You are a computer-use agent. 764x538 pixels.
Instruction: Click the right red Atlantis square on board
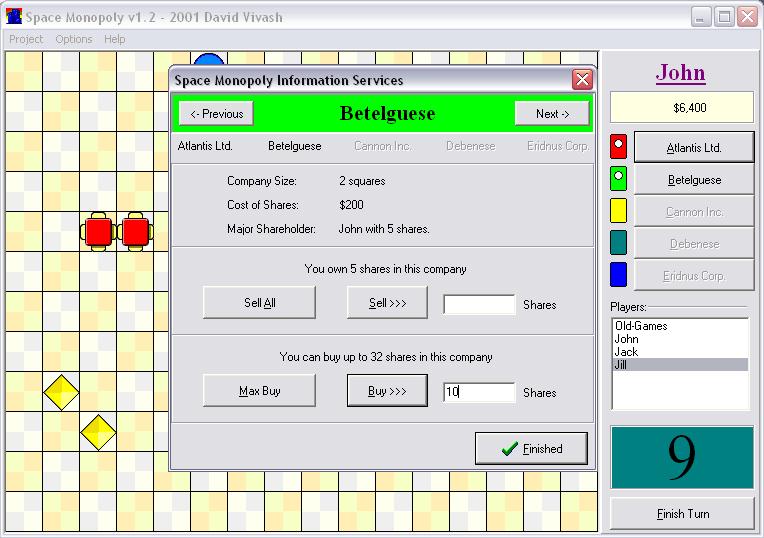(x=135, y=231)
